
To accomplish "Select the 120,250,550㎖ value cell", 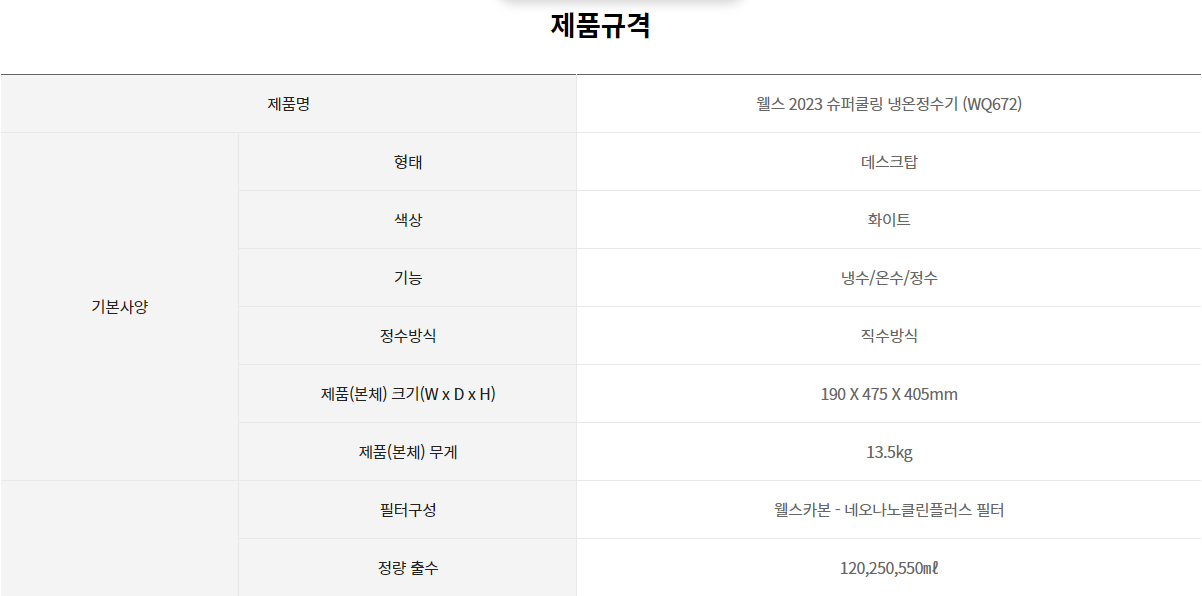I will click(x=889, y=568).
